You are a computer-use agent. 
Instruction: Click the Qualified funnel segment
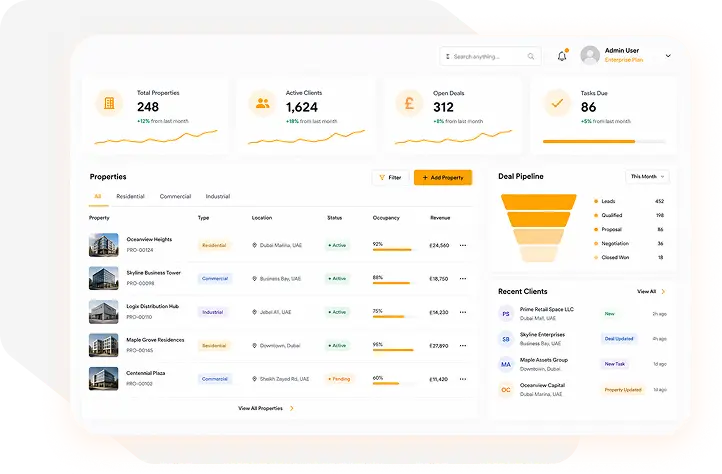click(x=539, y=219)
